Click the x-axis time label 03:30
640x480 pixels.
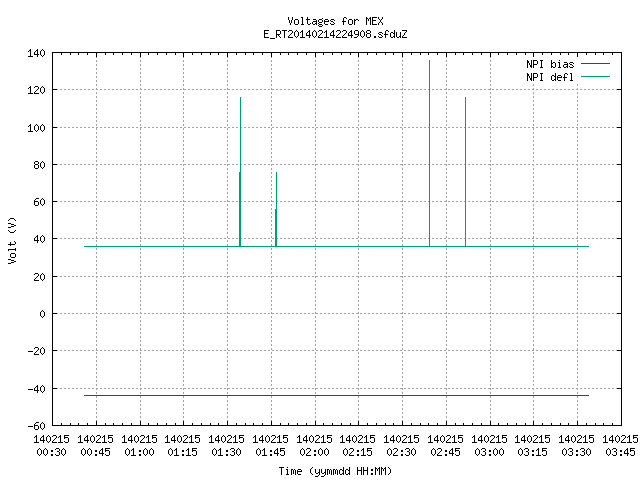point(576,452)
